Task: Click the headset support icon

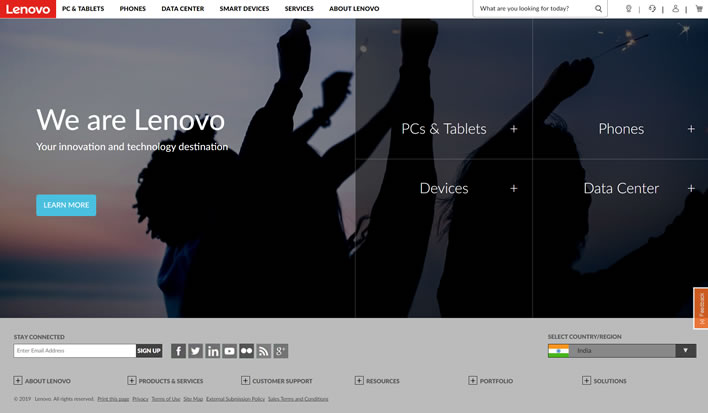Action: pyautogui.click(x=652, y=9)
